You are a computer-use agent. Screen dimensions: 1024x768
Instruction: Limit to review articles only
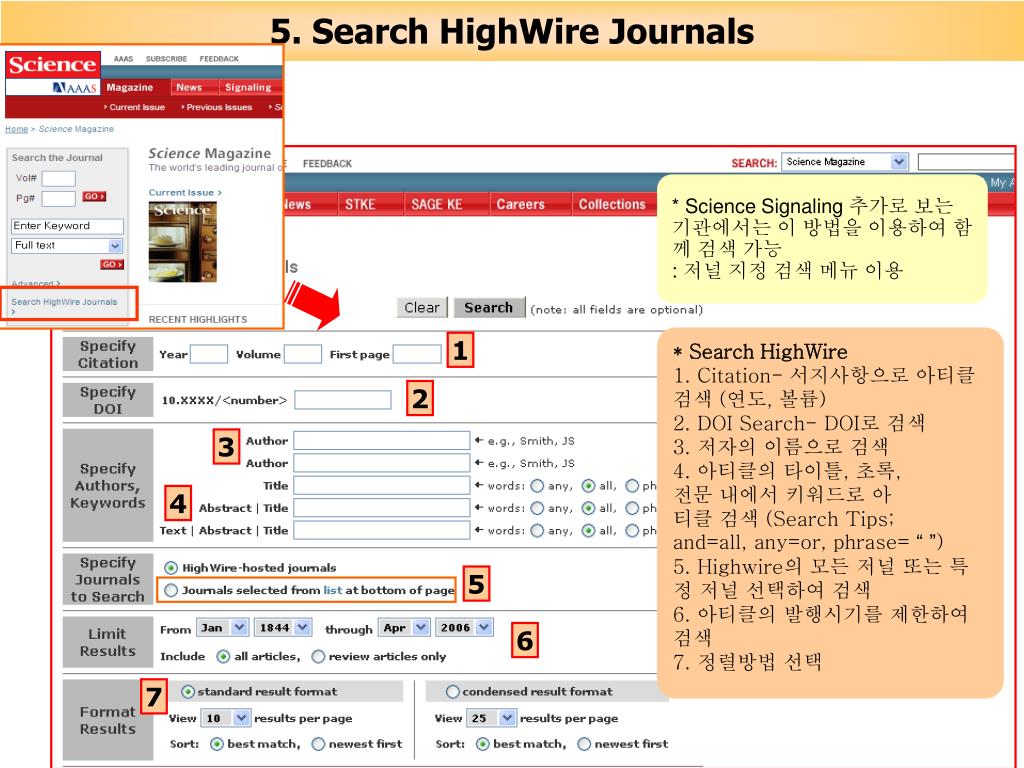[x=318, y=656]
